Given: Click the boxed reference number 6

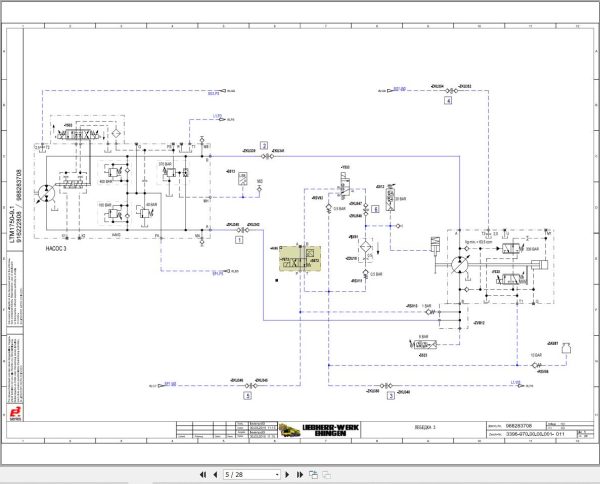Looking at the screenshot, I should (375, 209).
